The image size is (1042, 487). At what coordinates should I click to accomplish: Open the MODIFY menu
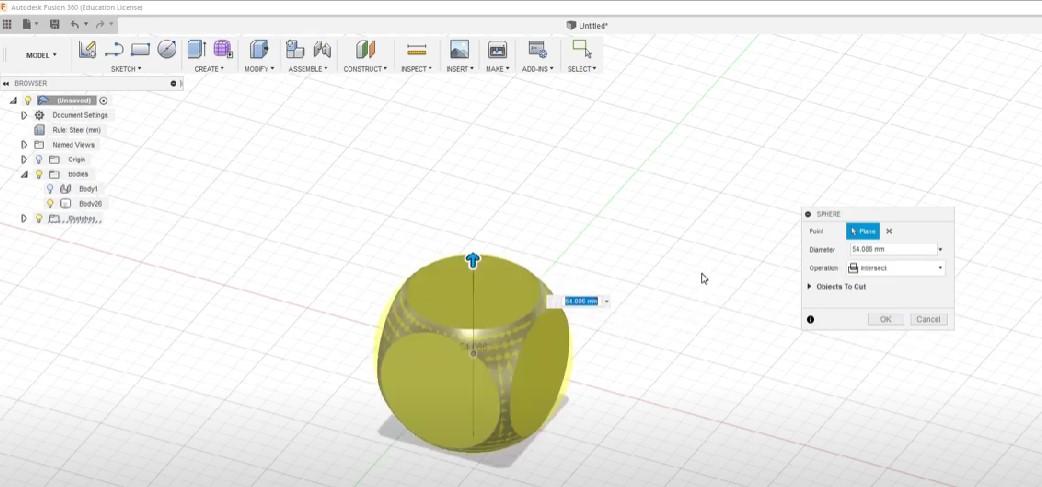coord(259,69)
